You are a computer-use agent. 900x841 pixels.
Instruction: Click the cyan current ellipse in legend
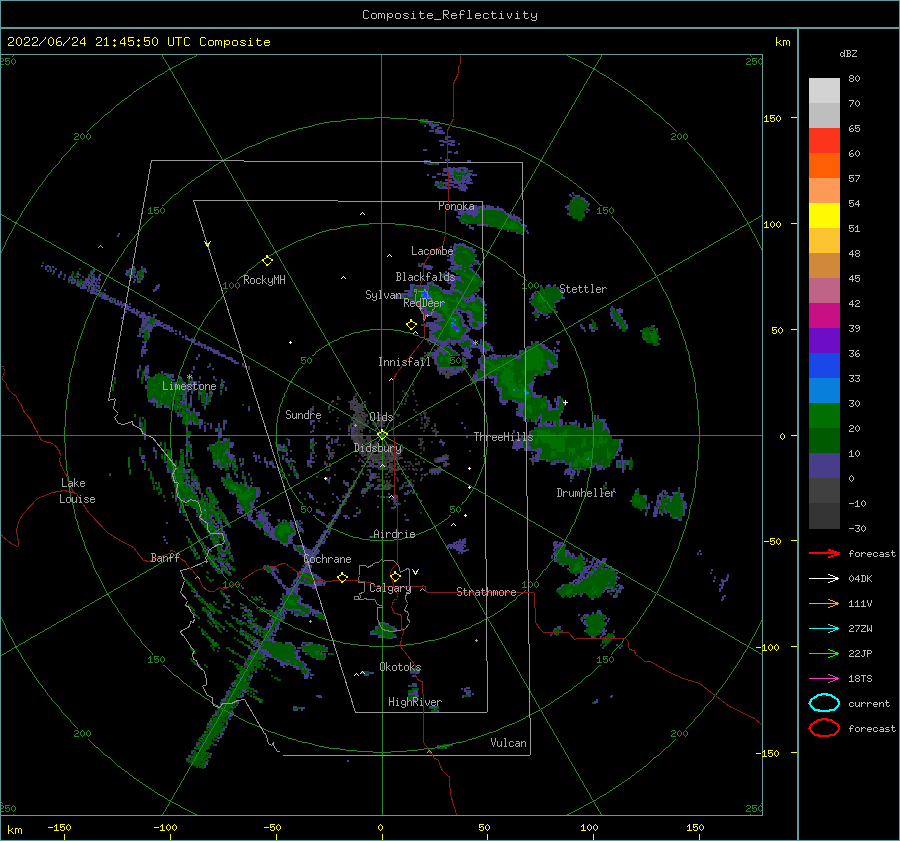[824, 703]
